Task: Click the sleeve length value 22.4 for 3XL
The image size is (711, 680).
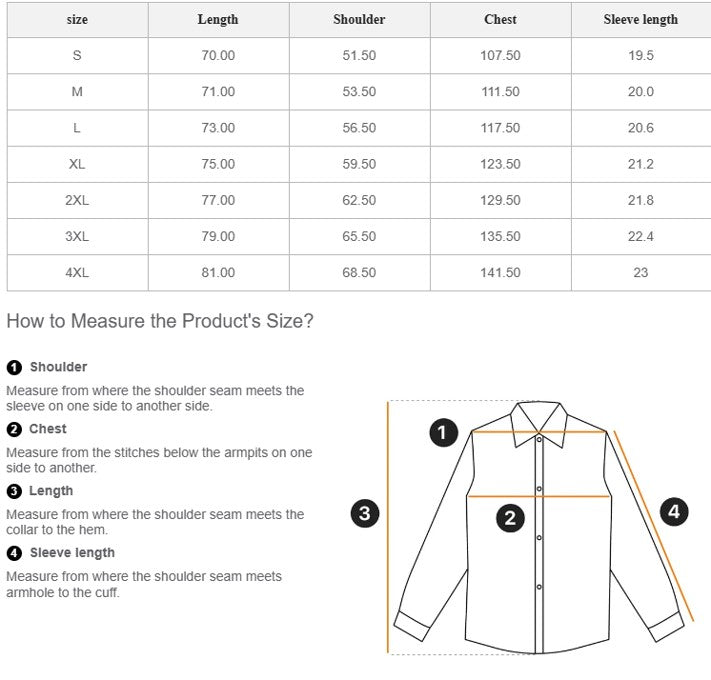Action: (x=640, y=236)
